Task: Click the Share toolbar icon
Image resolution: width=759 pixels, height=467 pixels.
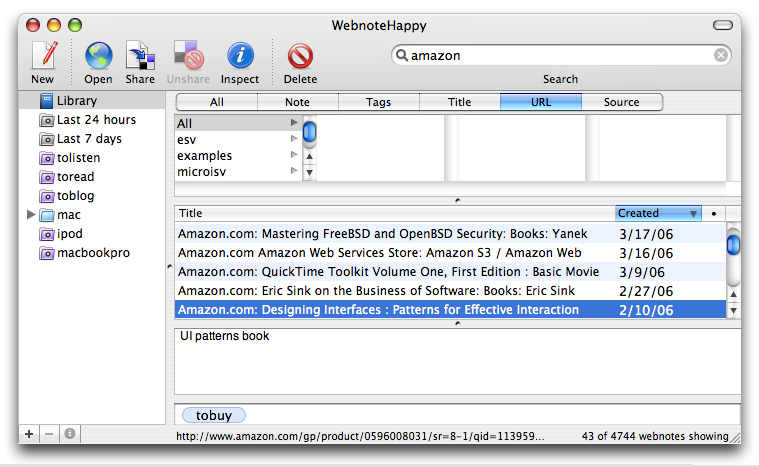Action: tap(140, 57)
